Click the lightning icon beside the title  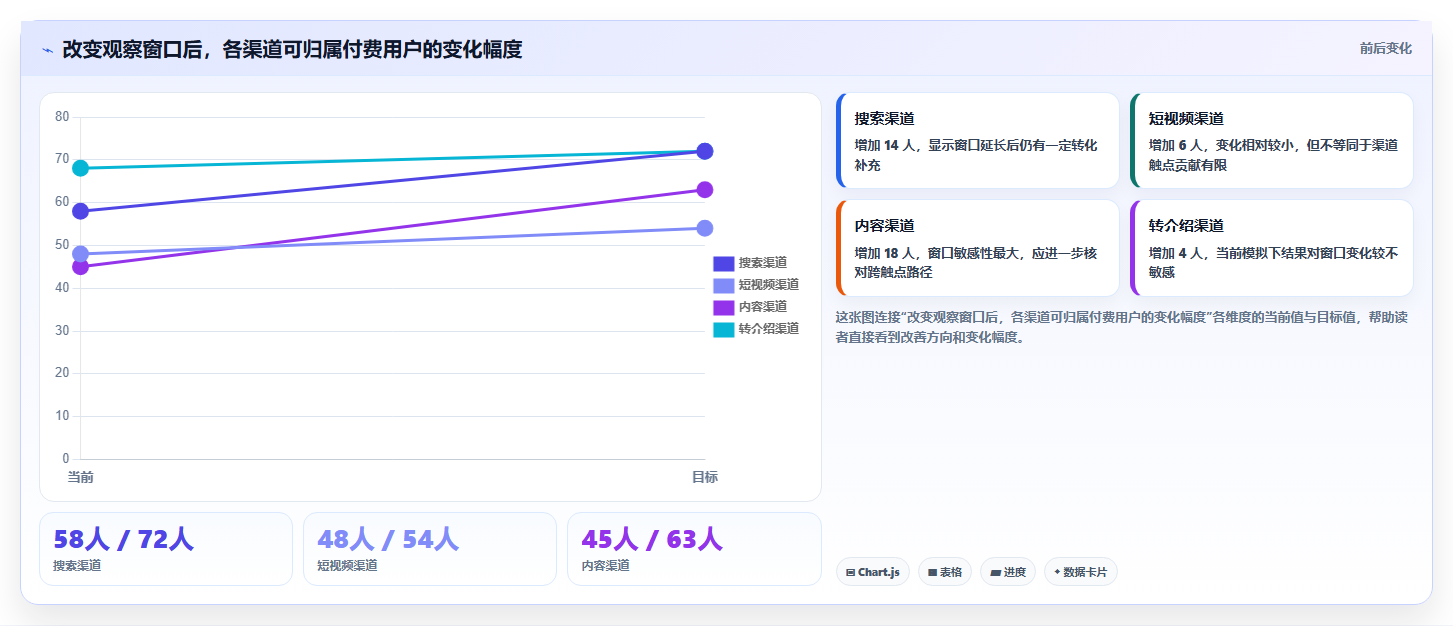click(x=47, y=50)
